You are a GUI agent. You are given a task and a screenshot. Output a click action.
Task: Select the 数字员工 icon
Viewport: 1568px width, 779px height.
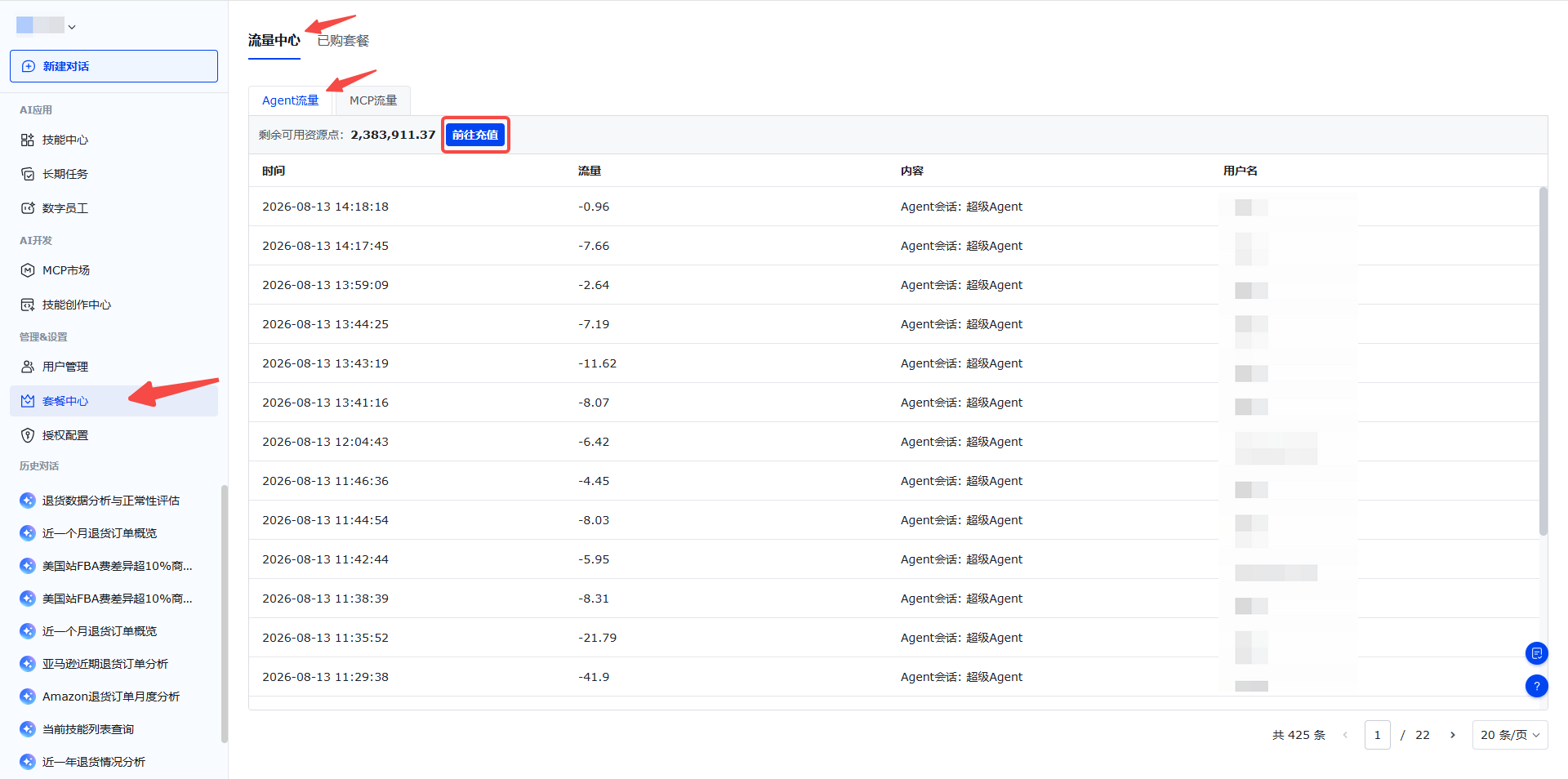(x=28, y=208)
